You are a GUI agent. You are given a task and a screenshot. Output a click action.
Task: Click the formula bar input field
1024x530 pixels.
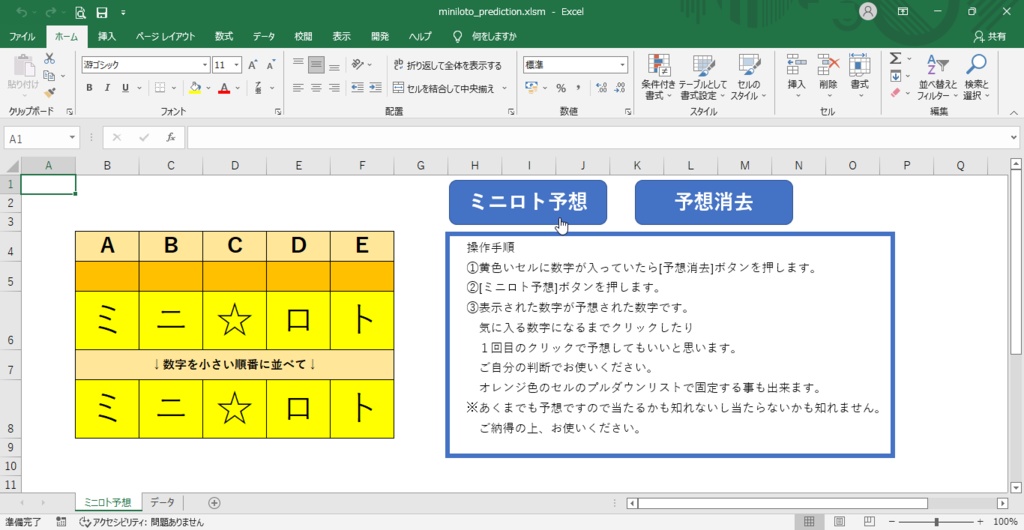click(598, 138)
